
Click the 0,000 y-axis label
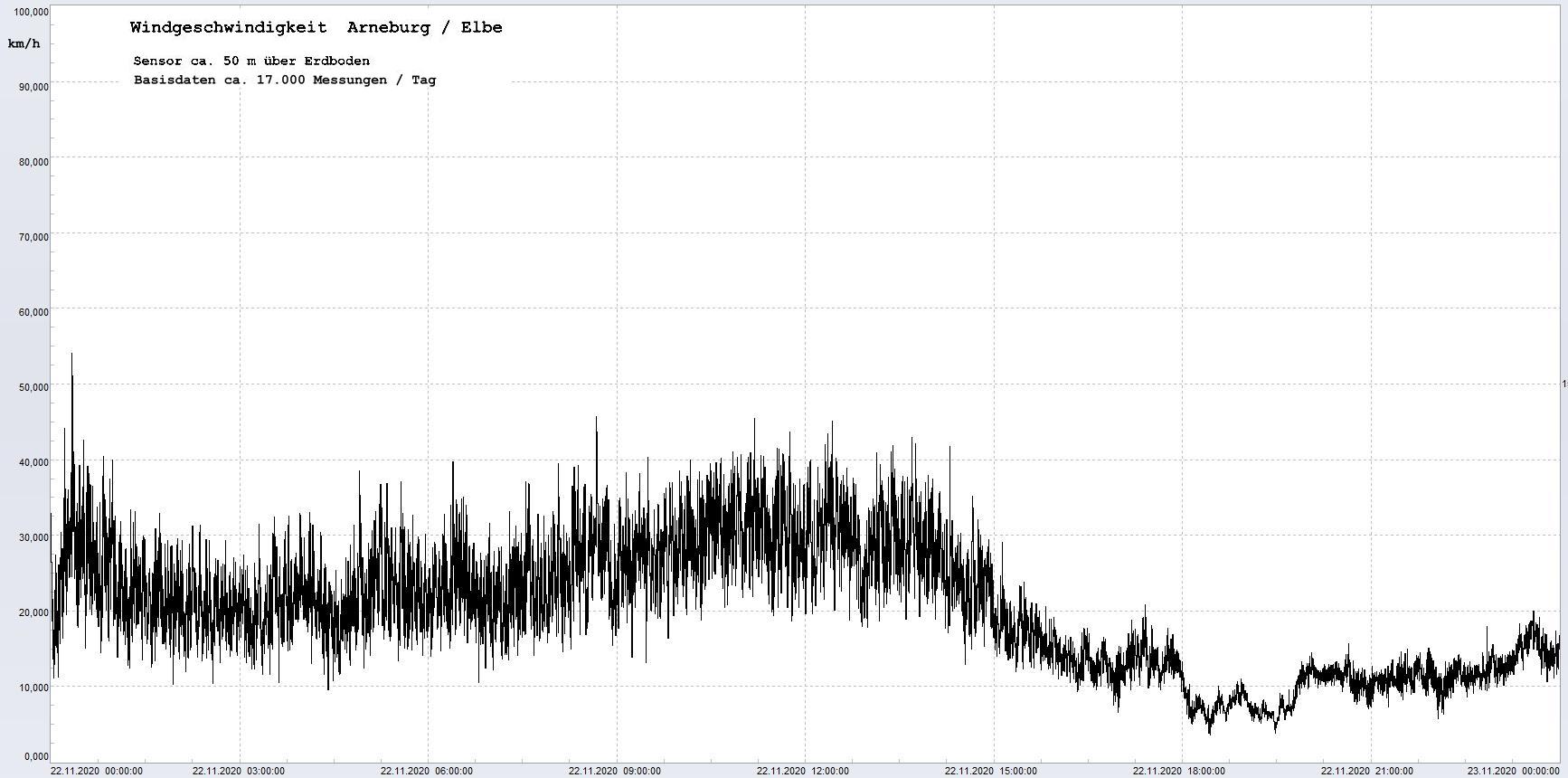[x=36, y=756]
